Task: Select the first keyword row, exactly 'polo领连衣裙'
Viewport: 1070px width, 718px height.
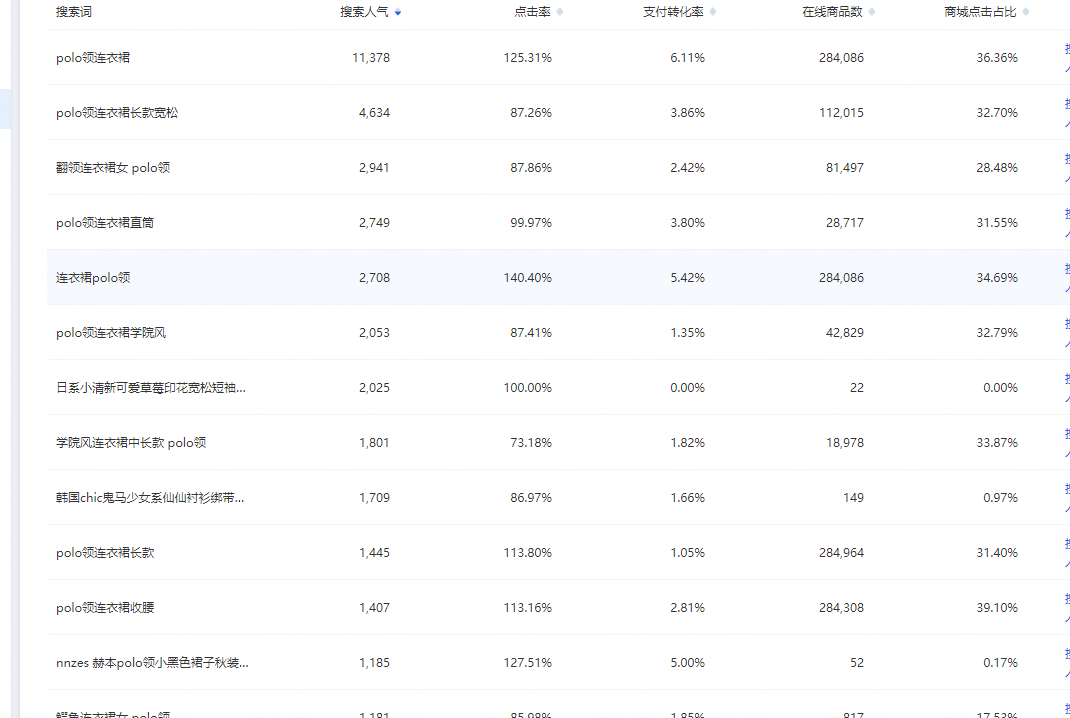Action: (93, 58)
